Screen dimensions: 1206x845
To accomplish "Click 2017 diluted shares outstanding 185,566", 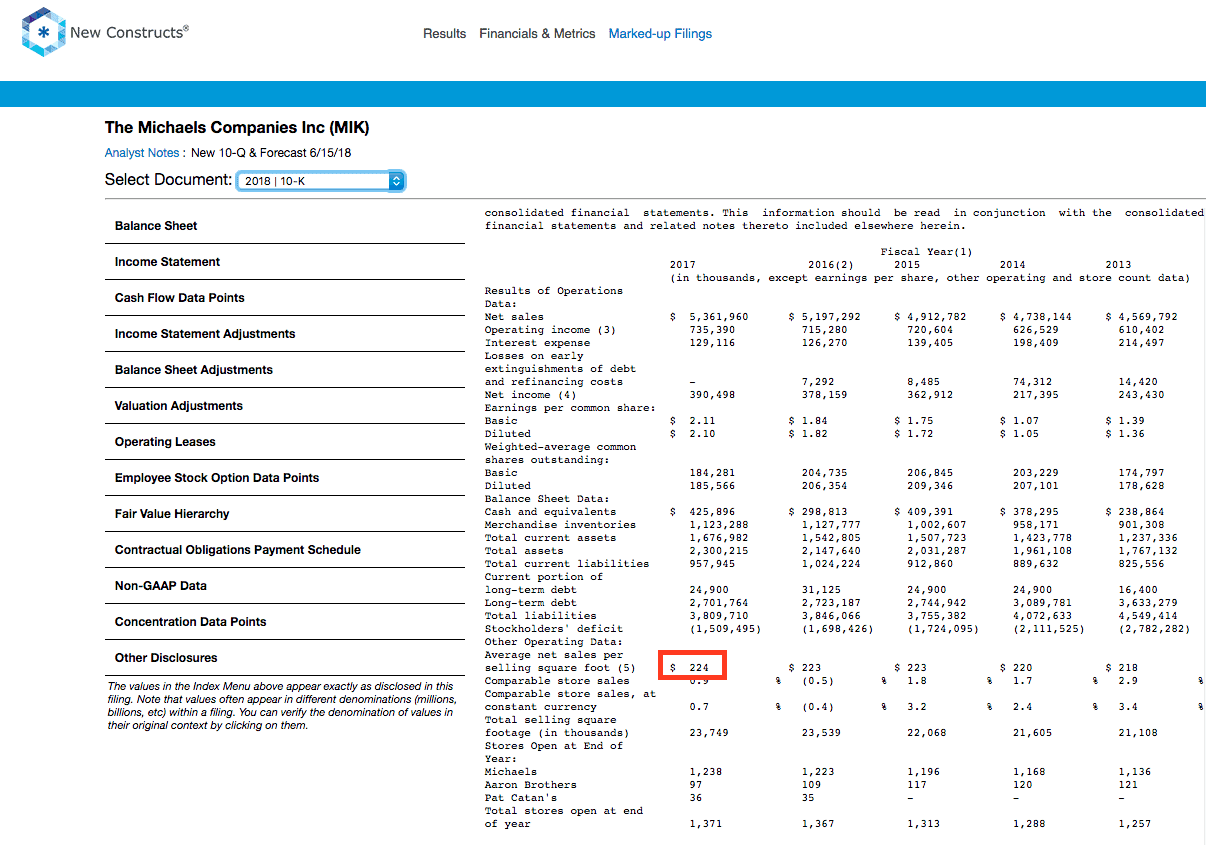I will click(712, 486).
